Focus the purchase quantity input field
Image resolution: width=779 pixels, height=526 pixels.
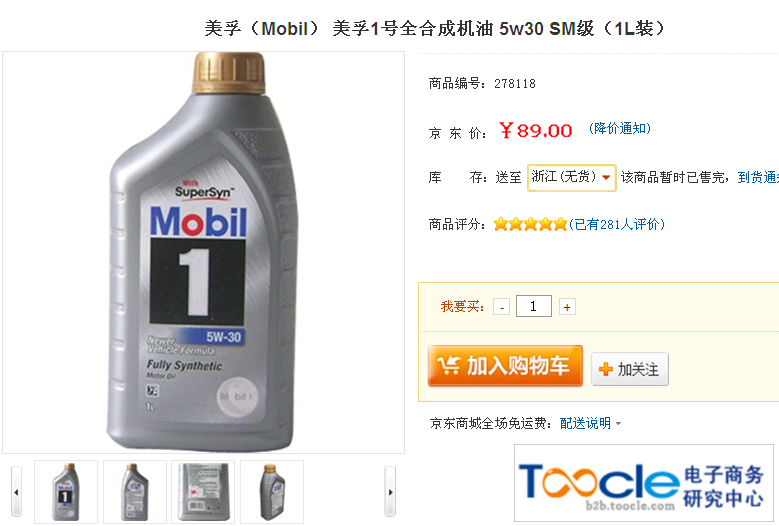534,306
